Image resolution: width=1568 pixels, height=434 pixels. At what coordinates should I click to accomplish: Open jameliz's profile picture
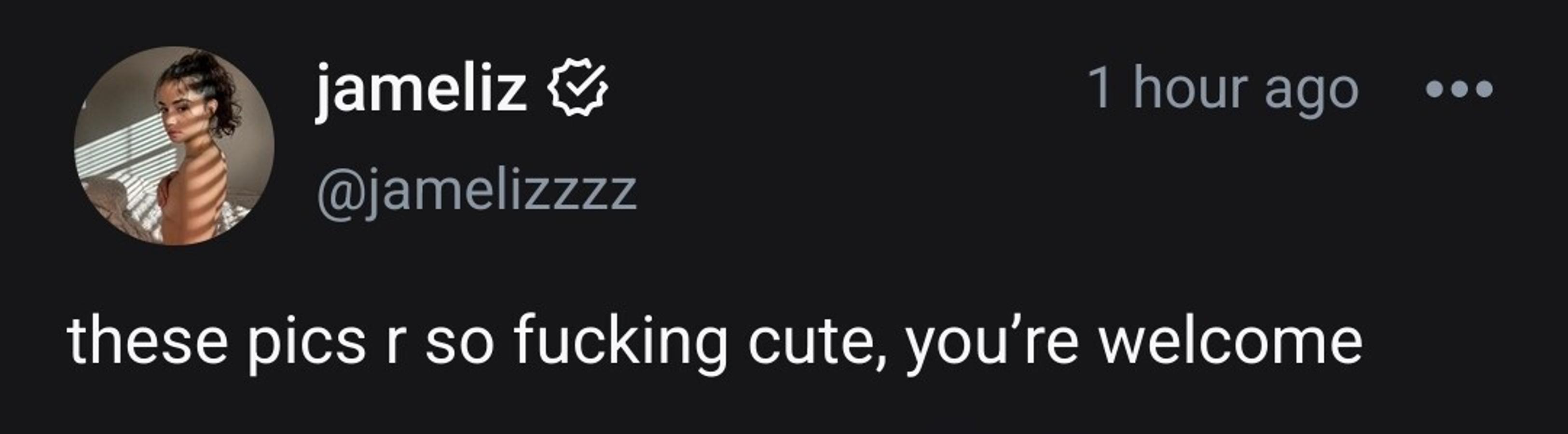[x=174, y=146]
